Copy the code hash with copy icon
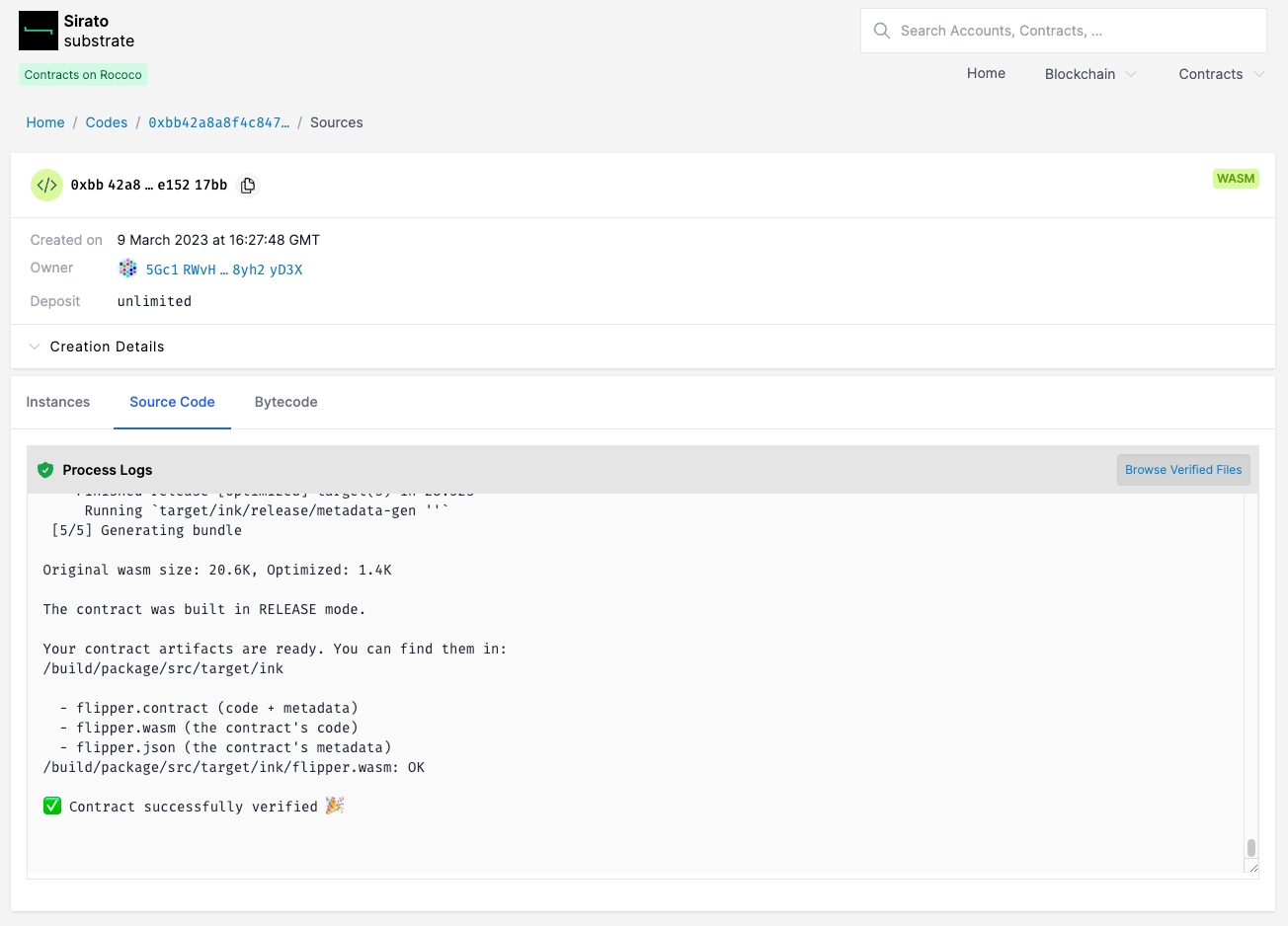The image size is (1288, 926). [248, 186]
